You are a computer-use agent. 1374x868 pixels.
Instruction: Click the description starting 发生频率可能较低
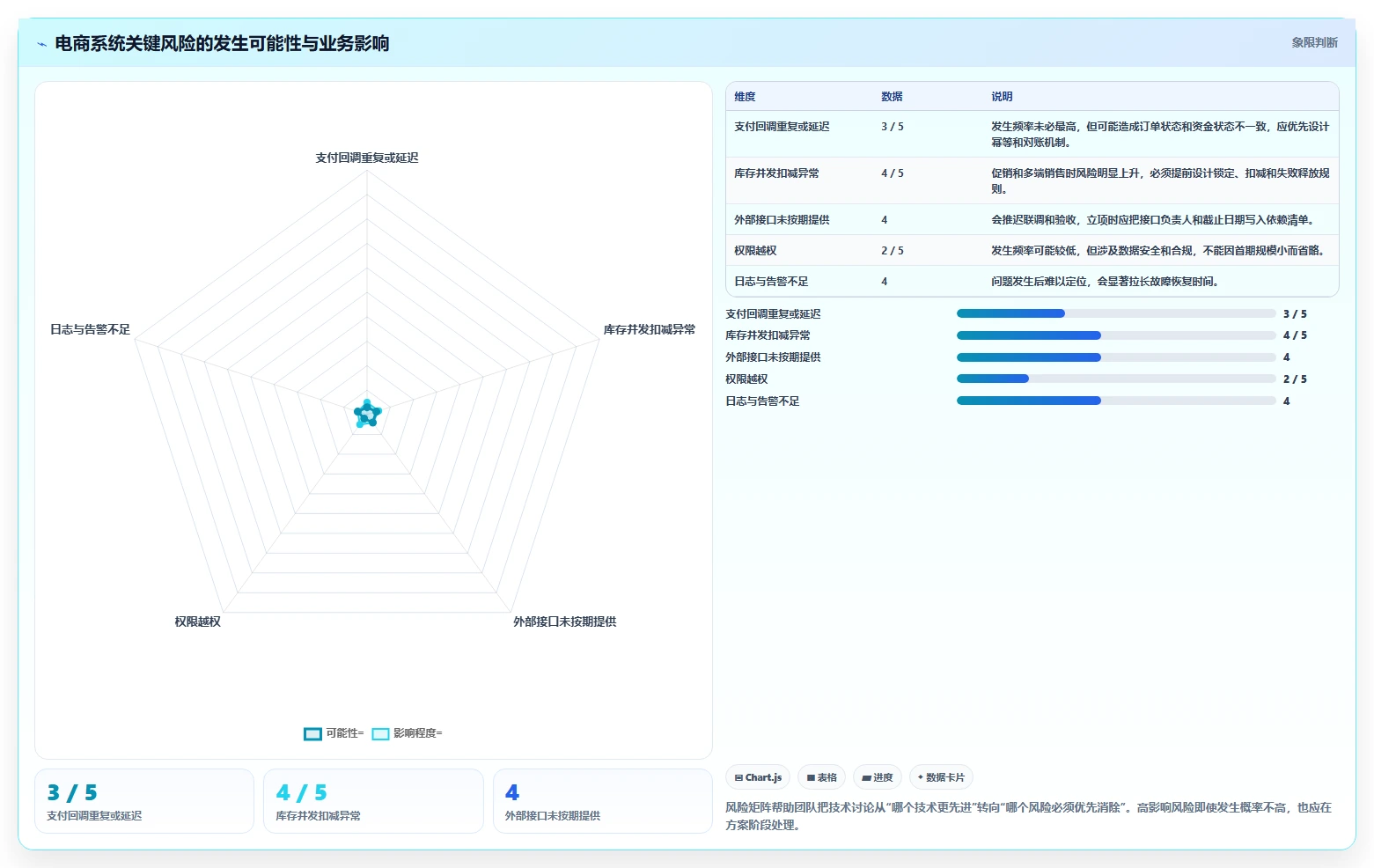click(x=1160, y=251)
